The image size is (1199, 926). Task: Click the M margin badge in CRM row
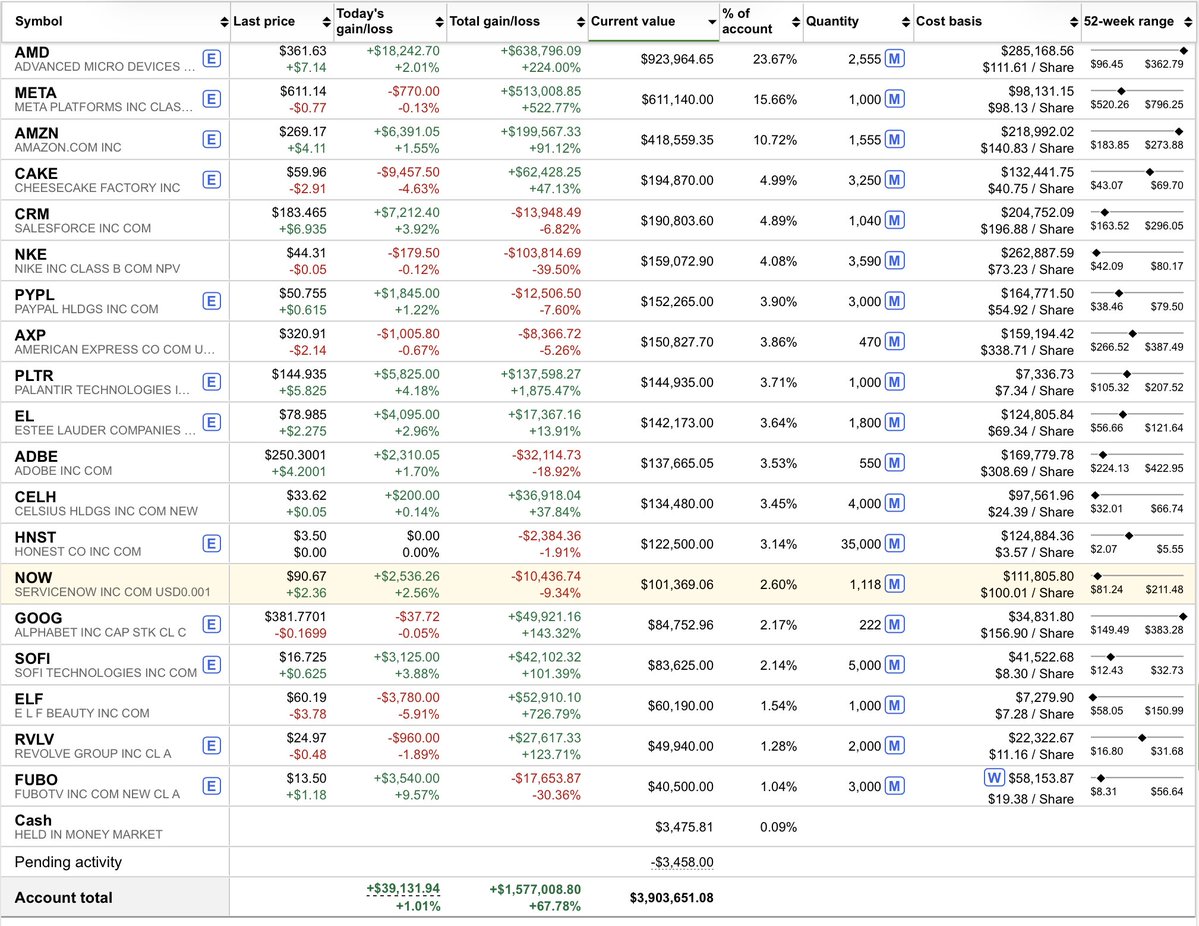[x=895, y=220]
